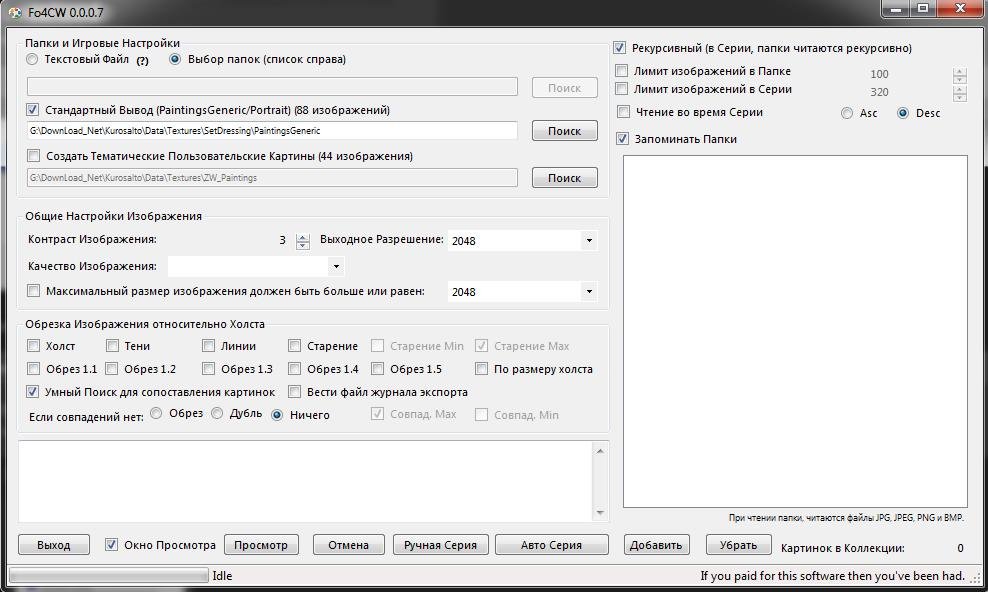This screenshot has width=988, height=592.
Task: Click the PaintingsGeneric folder path field
Action: (272, 131)
